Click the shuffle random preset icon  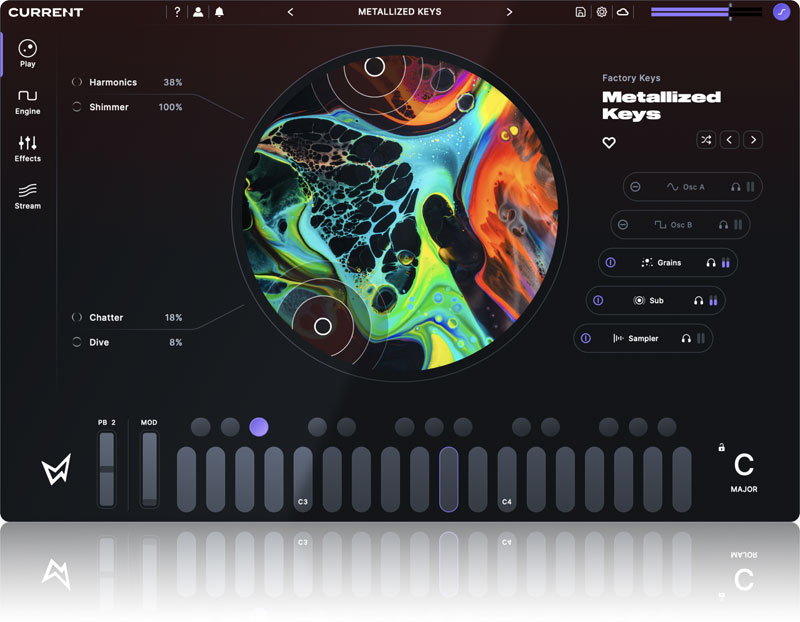tap(706, 140)
